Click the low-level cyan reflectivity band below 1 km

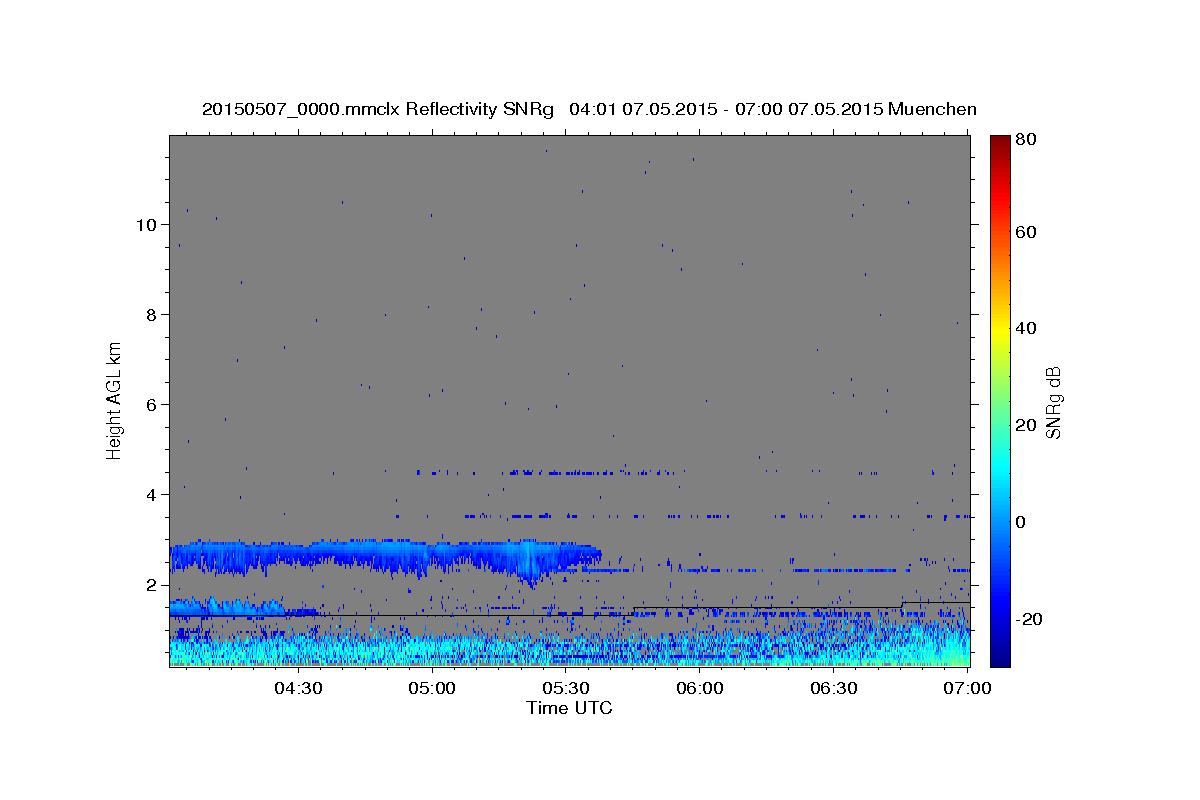tap(569, 648)
